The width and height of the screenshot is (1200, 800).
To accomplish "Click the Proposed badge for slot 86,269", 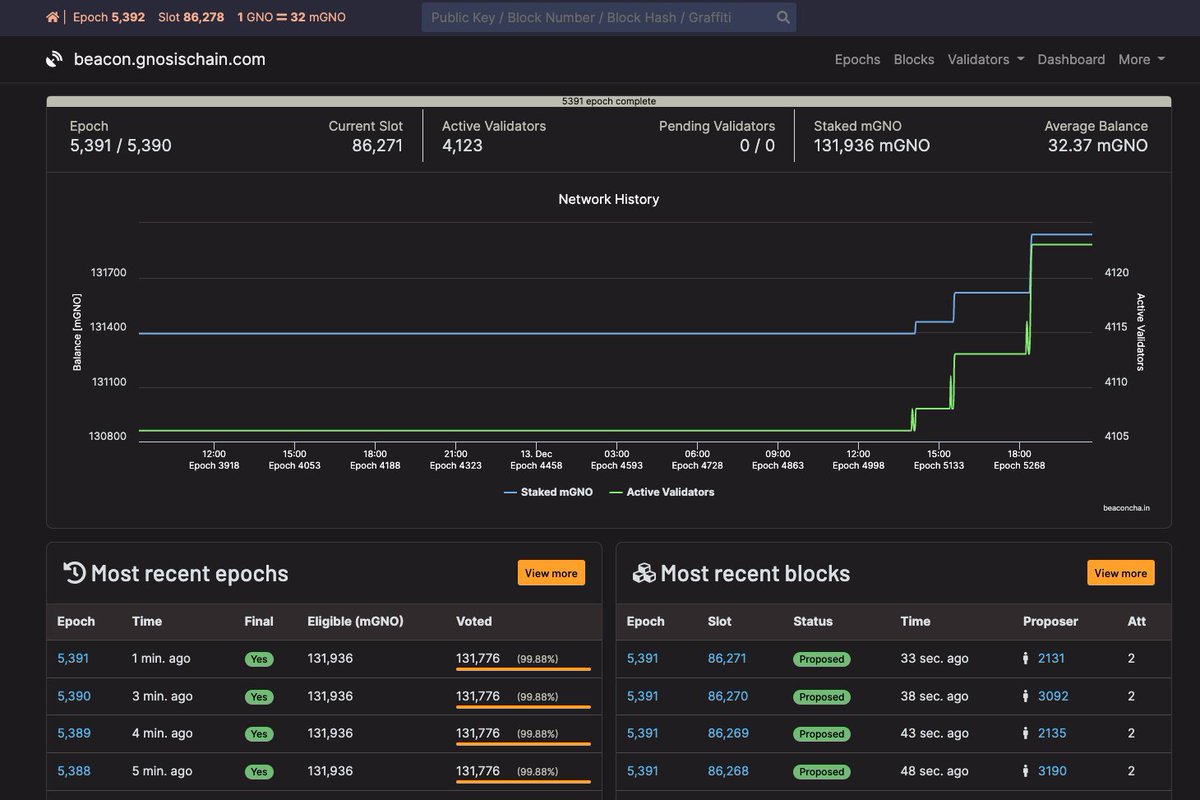I will (x=822, y=734).
